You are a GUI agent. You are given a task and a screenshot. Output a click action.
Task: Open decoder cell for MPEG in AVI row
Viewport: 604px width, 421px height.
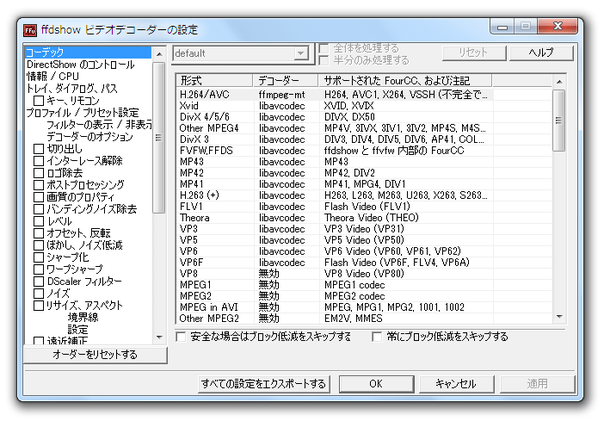coord(287,307)
